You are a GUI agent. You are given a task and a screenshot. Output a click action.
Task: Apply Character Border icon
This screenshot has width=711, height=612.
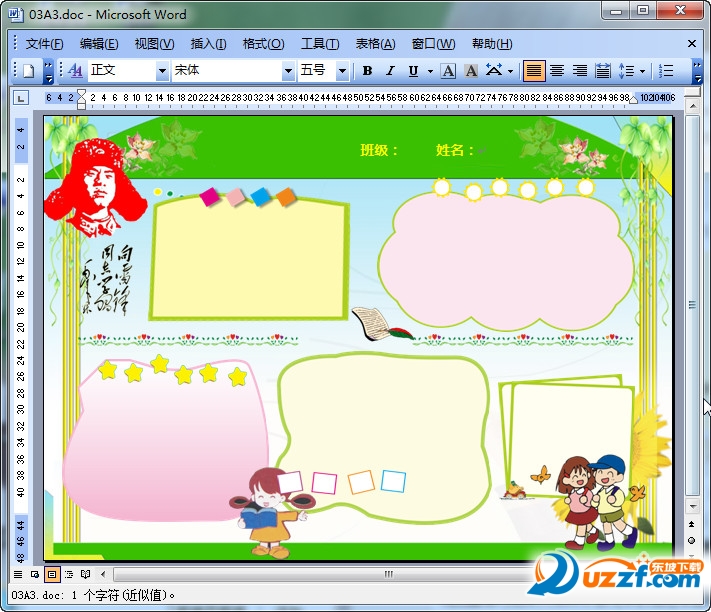(x=448, y=71)
